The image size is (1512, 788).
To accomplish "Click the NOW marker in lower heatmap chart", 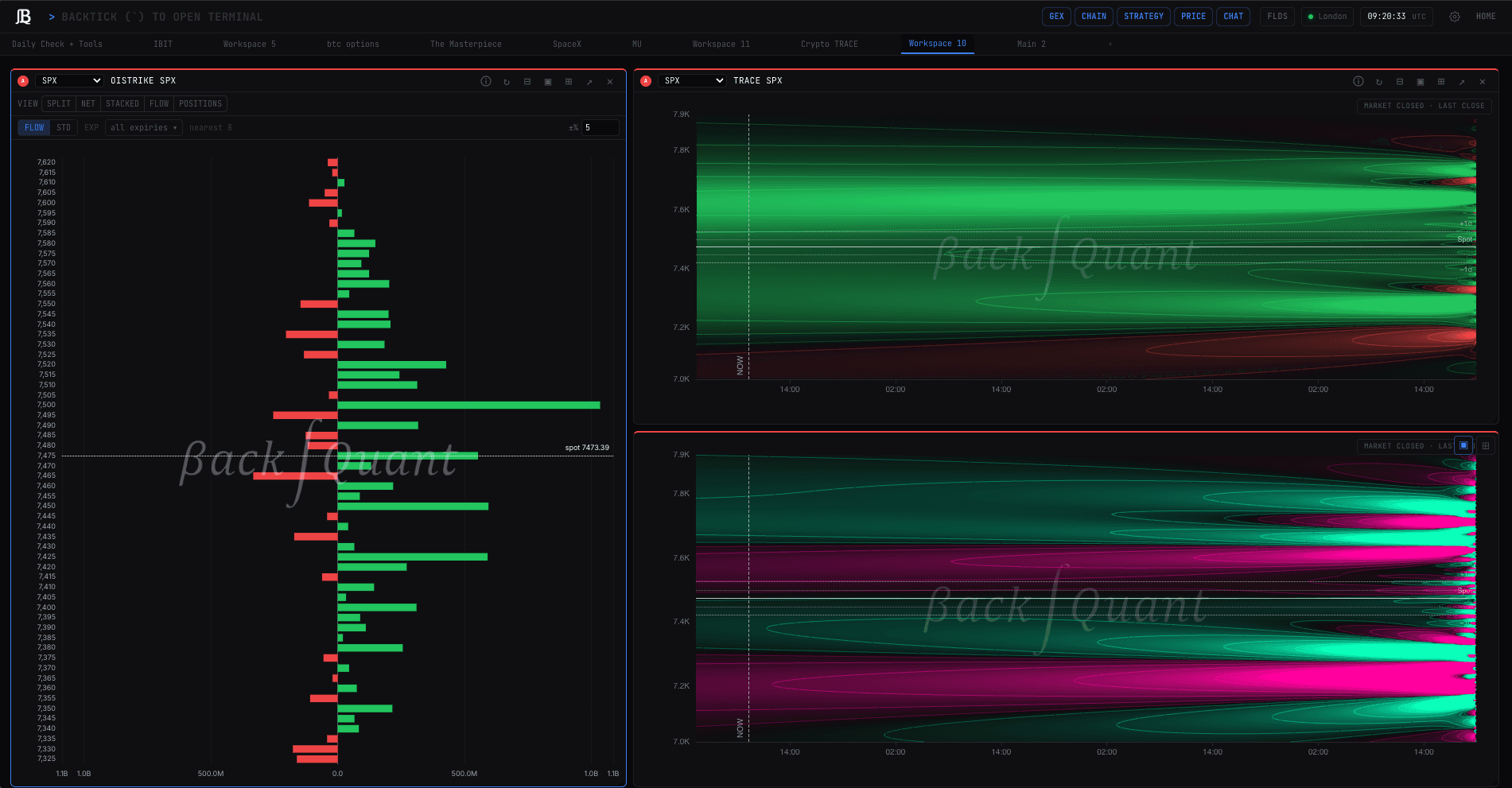I will point(740,728).
